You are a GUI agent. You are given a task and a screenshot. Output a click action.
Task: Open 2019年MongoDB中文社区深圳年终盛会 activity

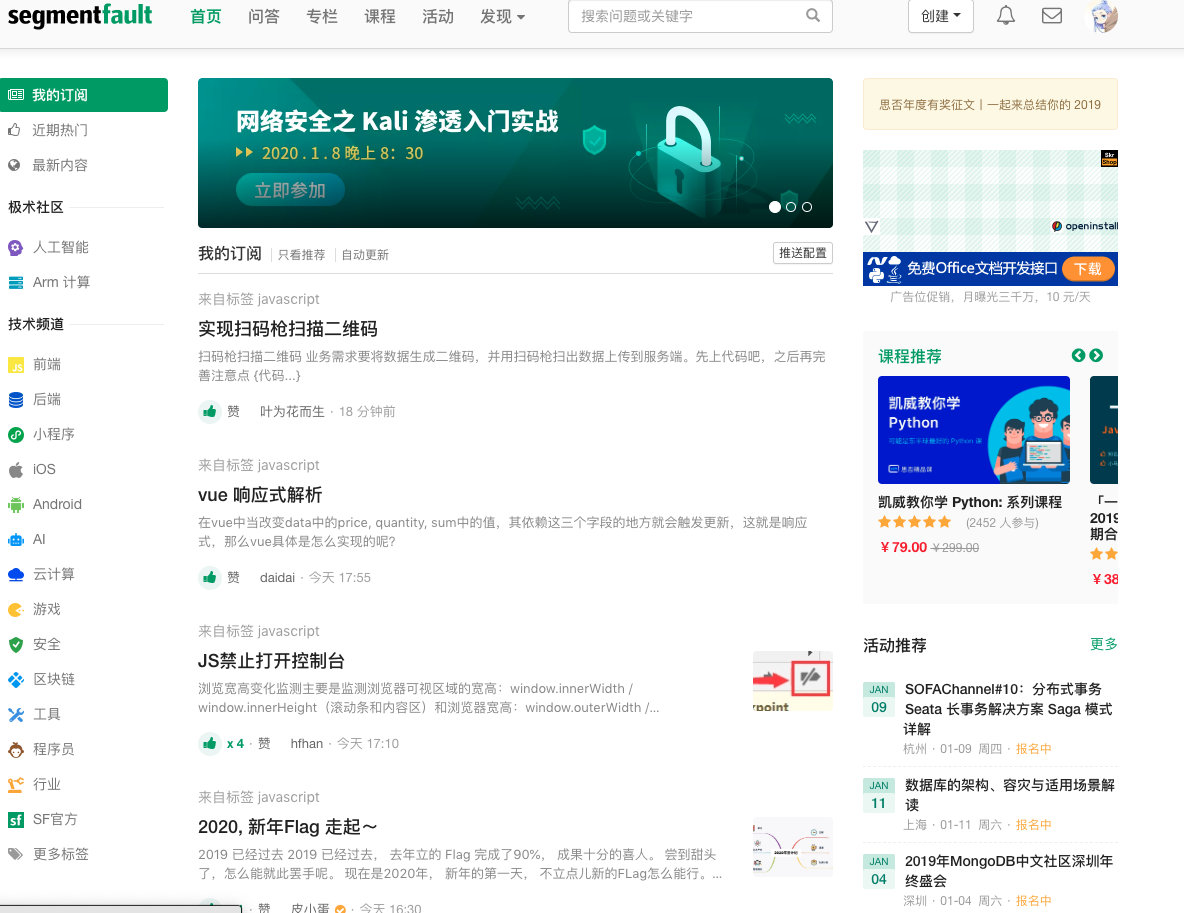[x=1009, y=871]
